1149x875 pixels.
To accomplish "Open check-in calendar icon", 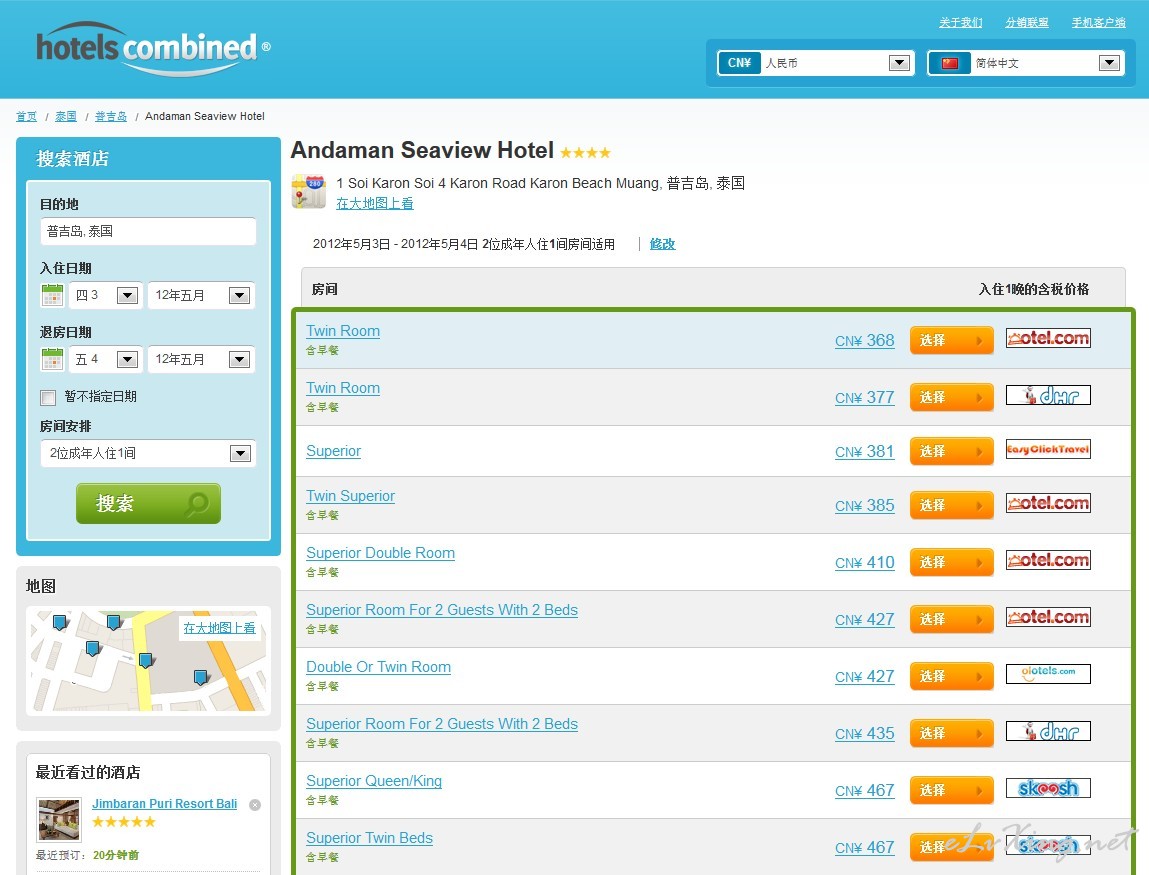I will [52, 295].
